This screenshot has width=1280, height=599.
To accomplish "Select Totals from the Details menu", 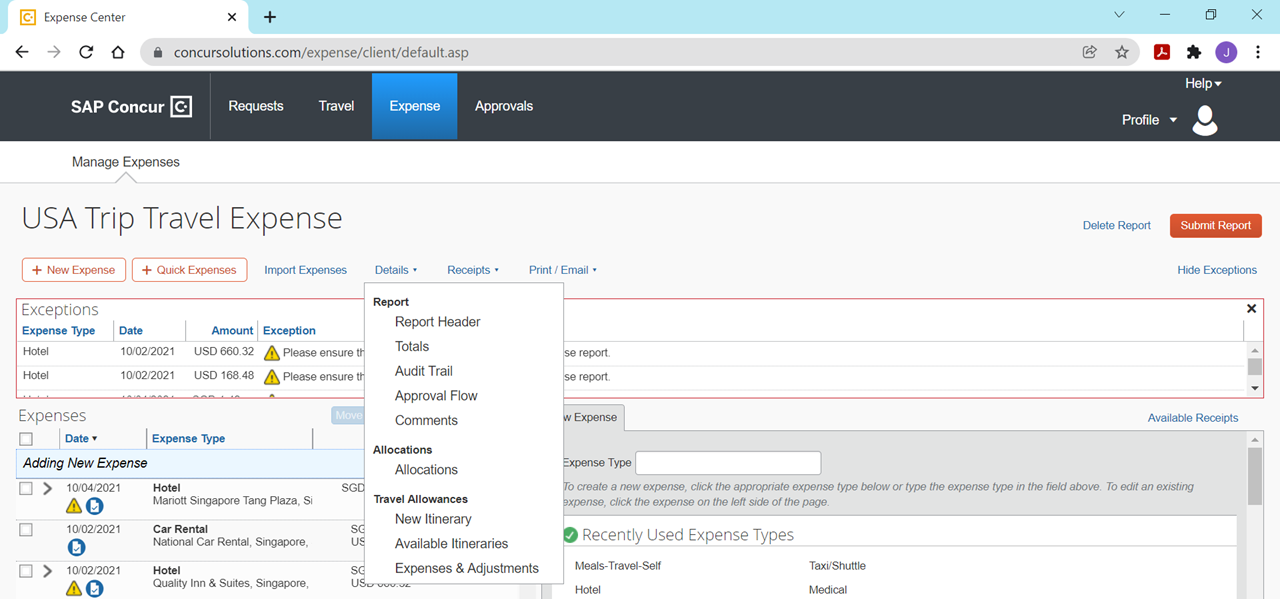I will pyautogui.click(x=412, y=347).
